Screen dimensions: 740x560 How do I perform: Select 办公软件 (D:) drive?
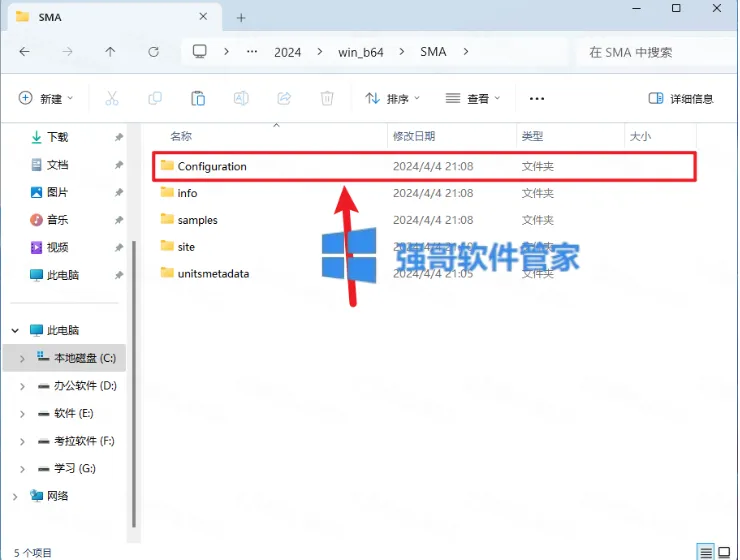point(77,386)
